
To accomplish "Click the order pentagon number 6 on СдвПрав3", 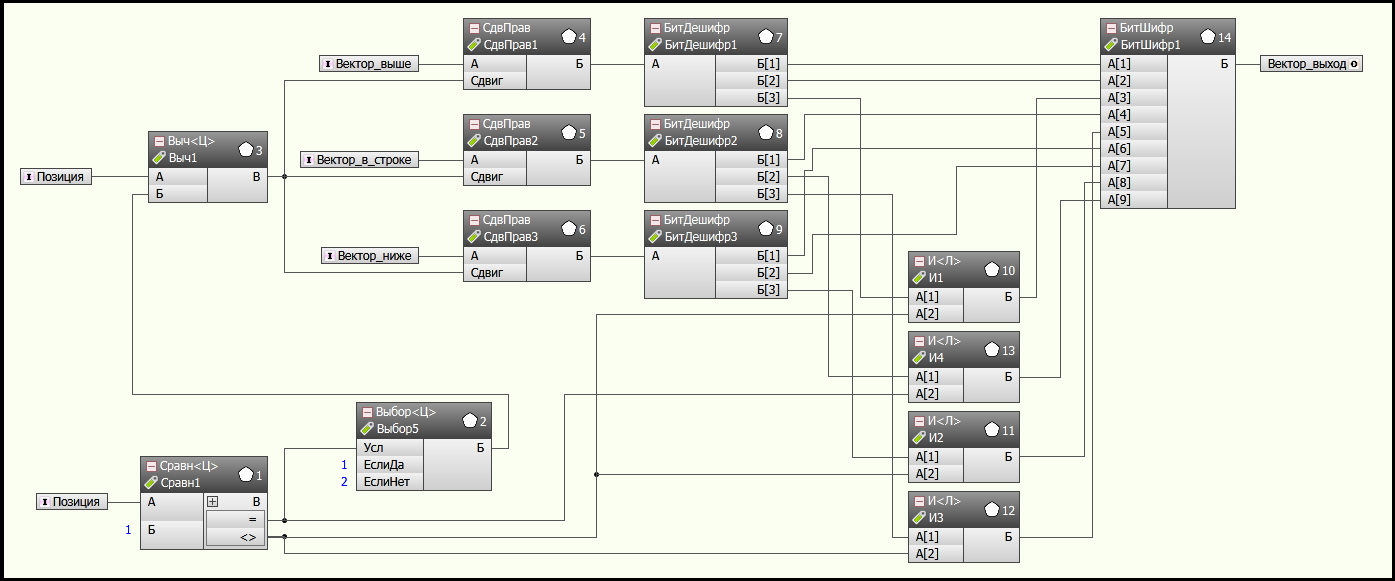I will coord(569,228).
